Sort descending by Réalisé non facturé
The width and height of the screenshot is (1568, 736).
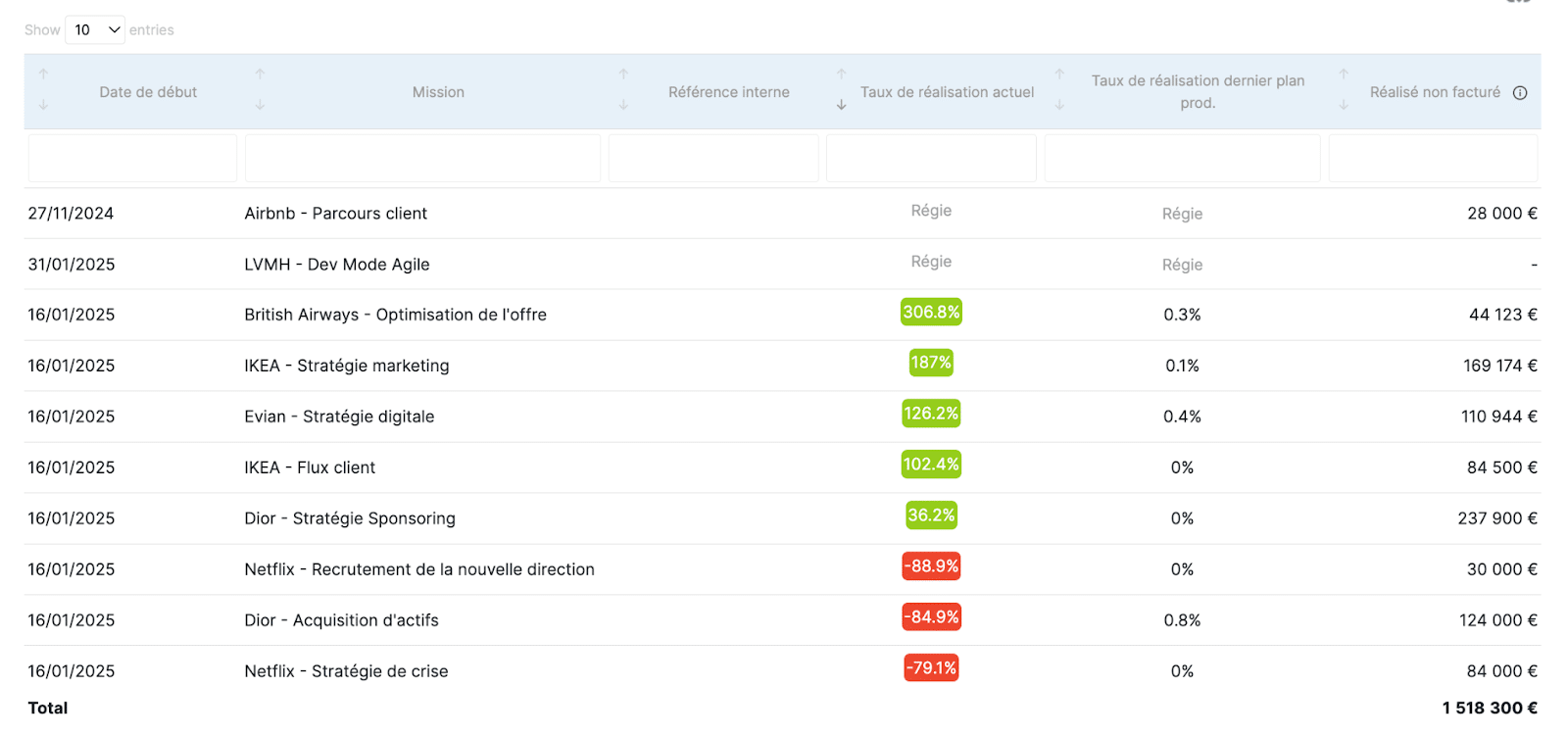point(1344,105)
